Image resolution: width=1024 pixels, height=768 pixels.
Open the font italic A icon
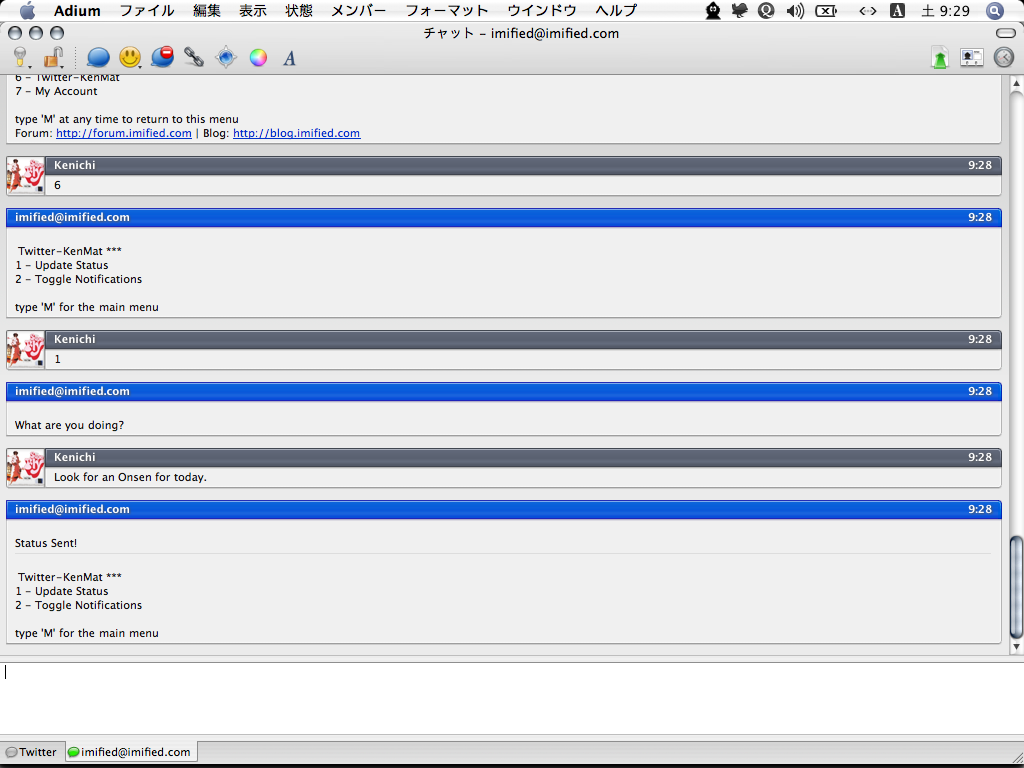[x=289, y=58]
